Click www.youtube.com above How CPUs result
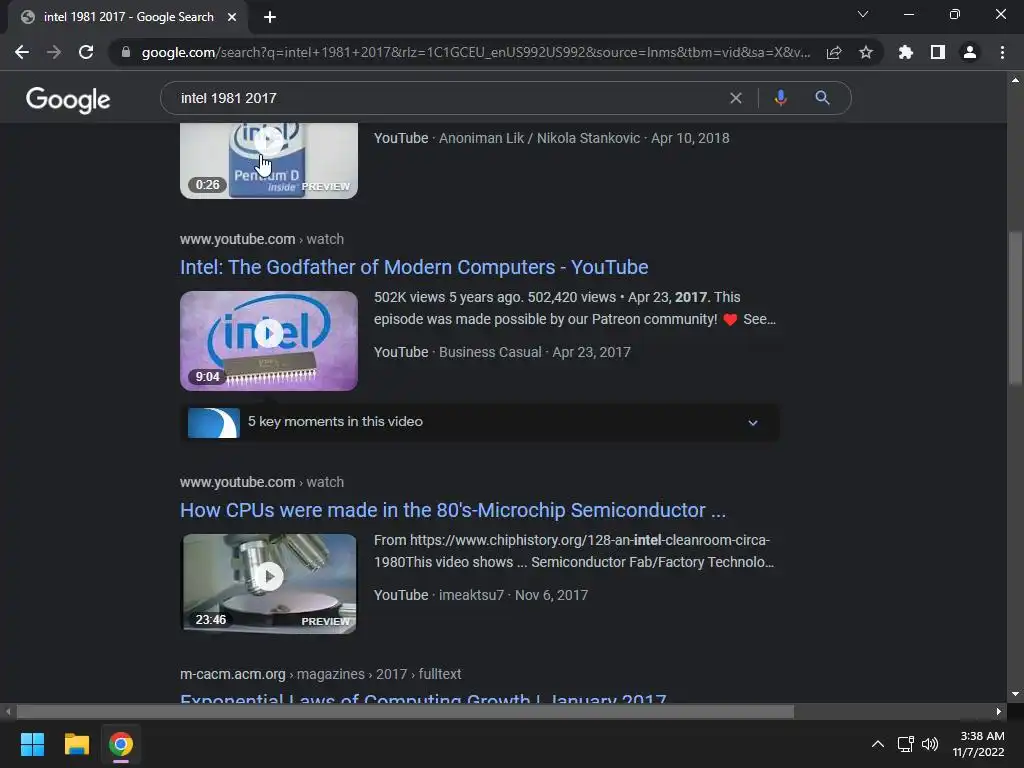The image size is (1024, 768). [x=238, y=482]
